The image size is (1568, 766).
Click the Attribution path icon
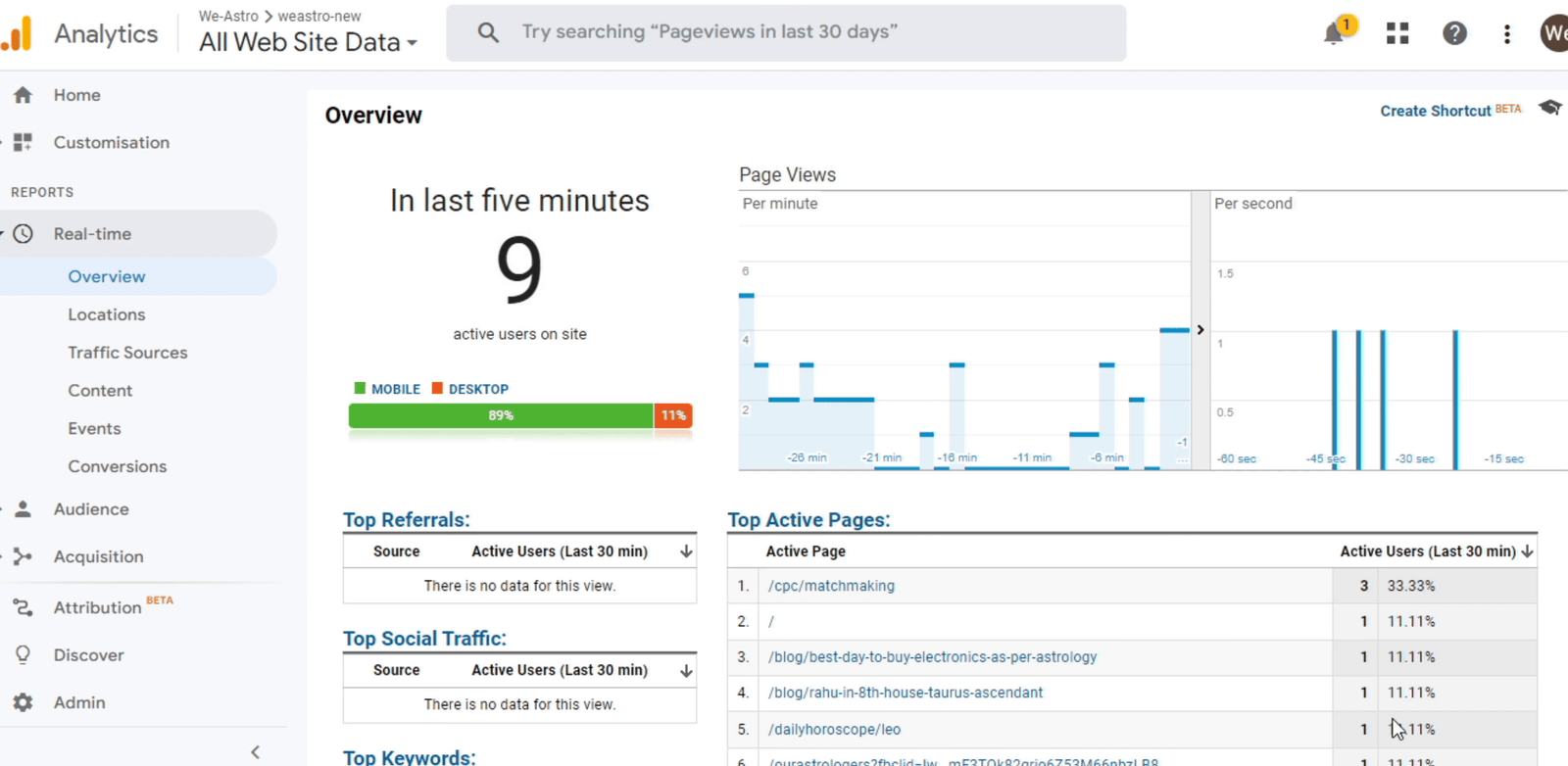pos(23,607)
